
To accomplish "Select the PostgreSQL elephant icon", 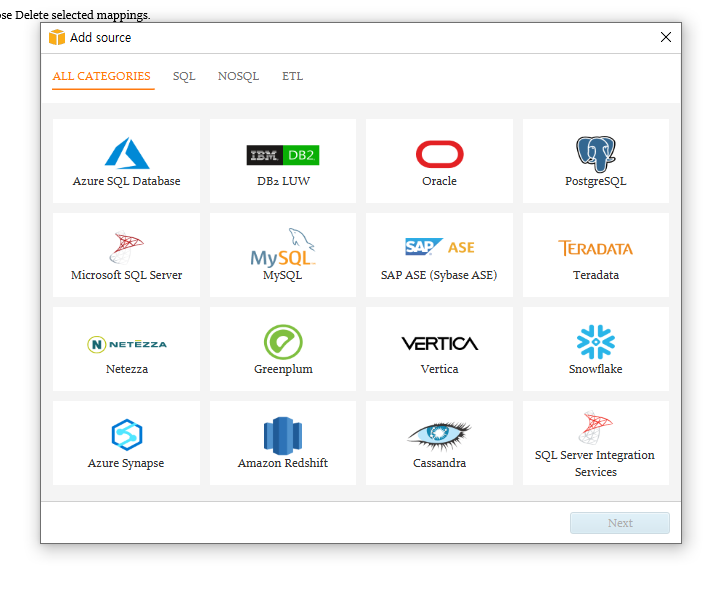I will (596, 154).
